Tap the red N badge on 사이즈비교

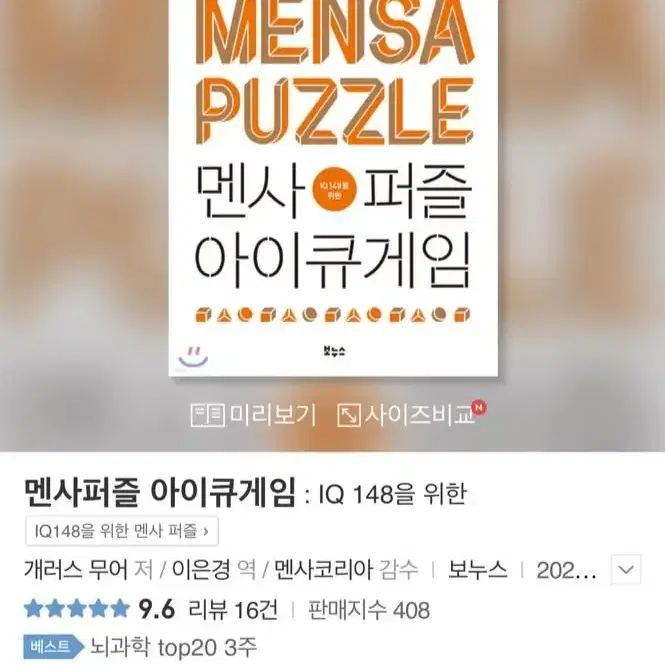(479, 408)
